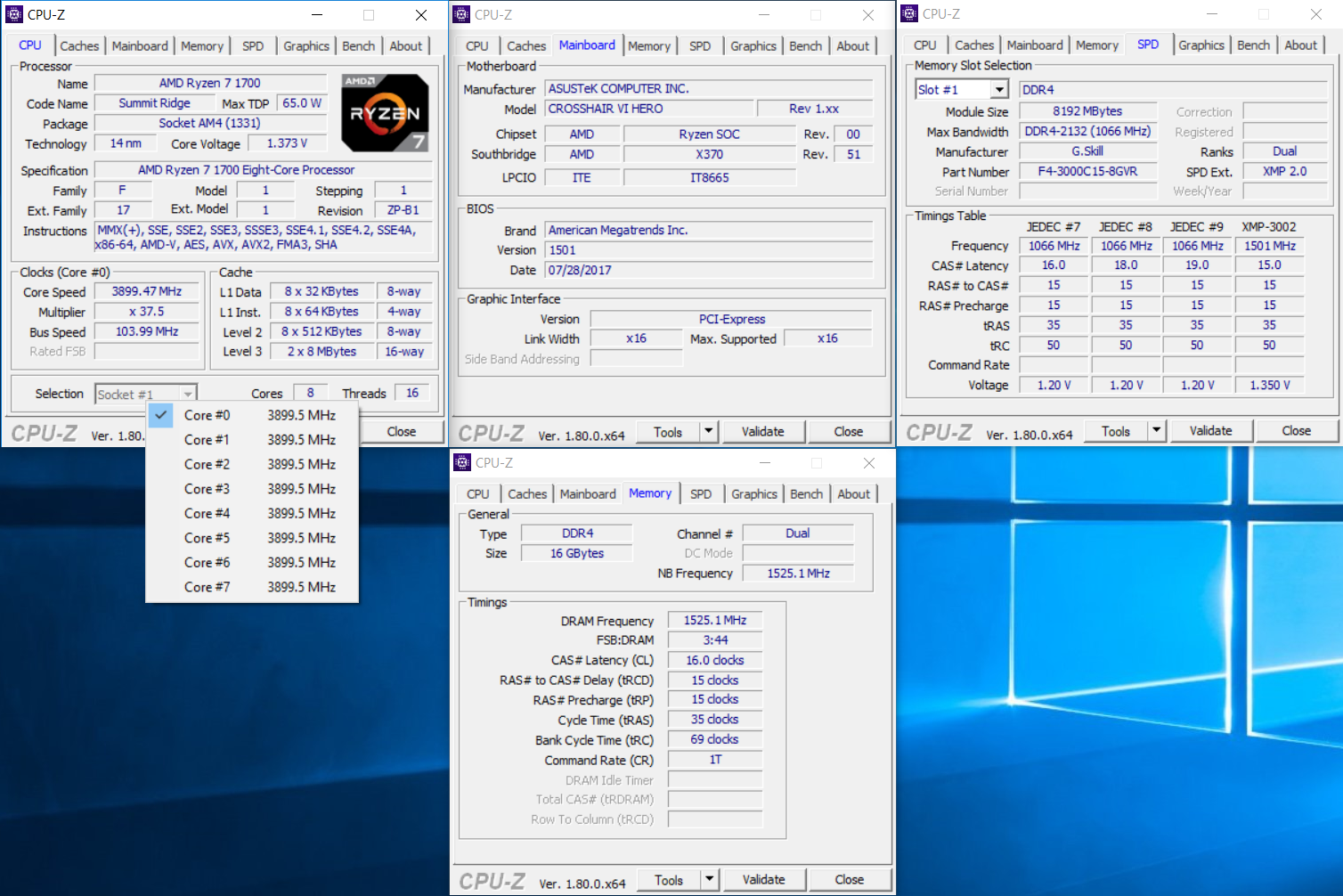Select Core #7 in the core list
Screen dimensions: 1343x896
tap(252, 587)
